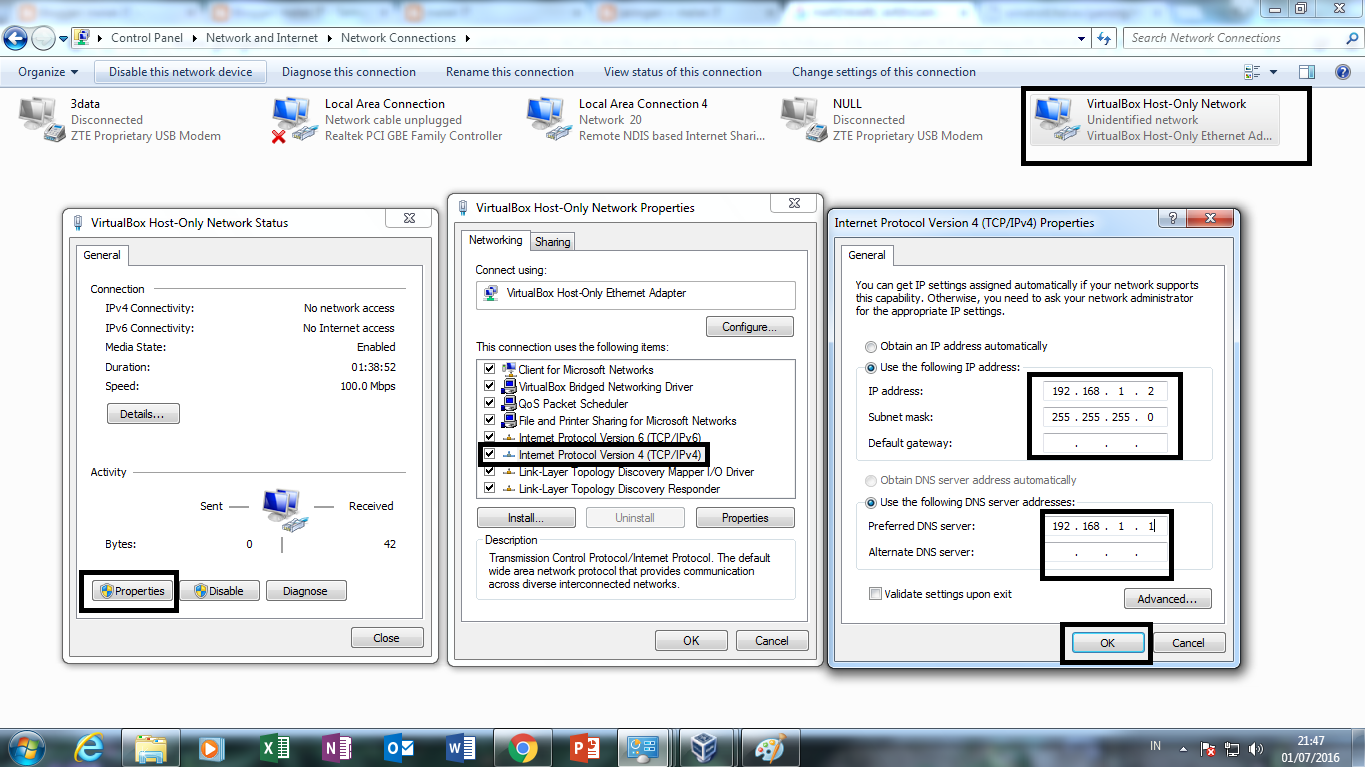Select General tab in IPv4 Properties
Screen dimensions: 1365x767
point(867,255)
